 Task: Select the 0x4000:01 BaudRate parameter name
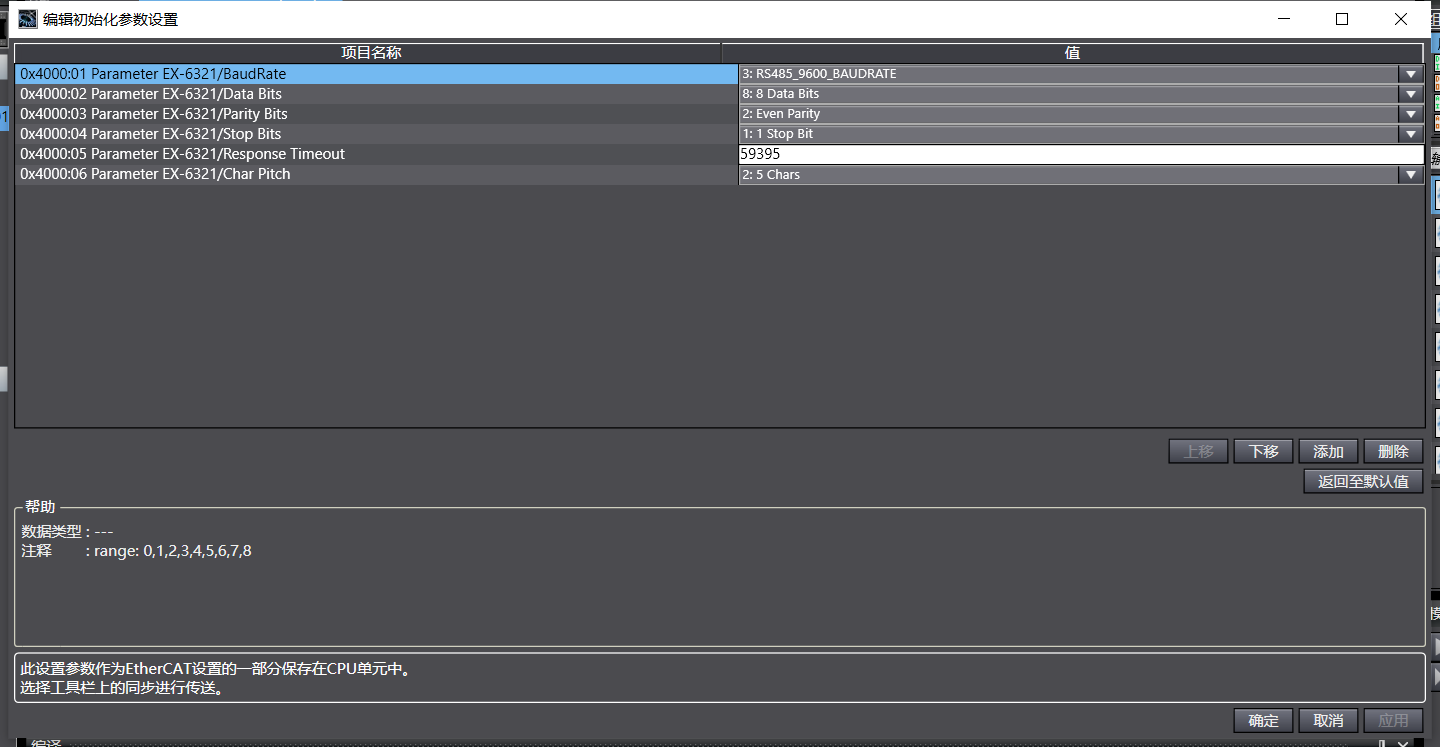point(153,74)
